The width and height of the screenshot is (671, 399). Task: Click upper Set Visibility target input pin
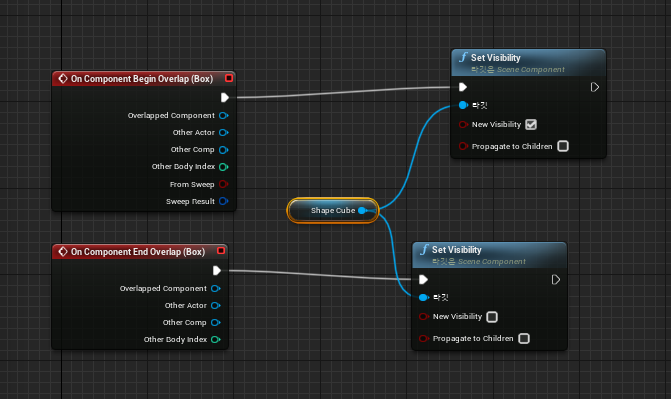coord(463,105)
